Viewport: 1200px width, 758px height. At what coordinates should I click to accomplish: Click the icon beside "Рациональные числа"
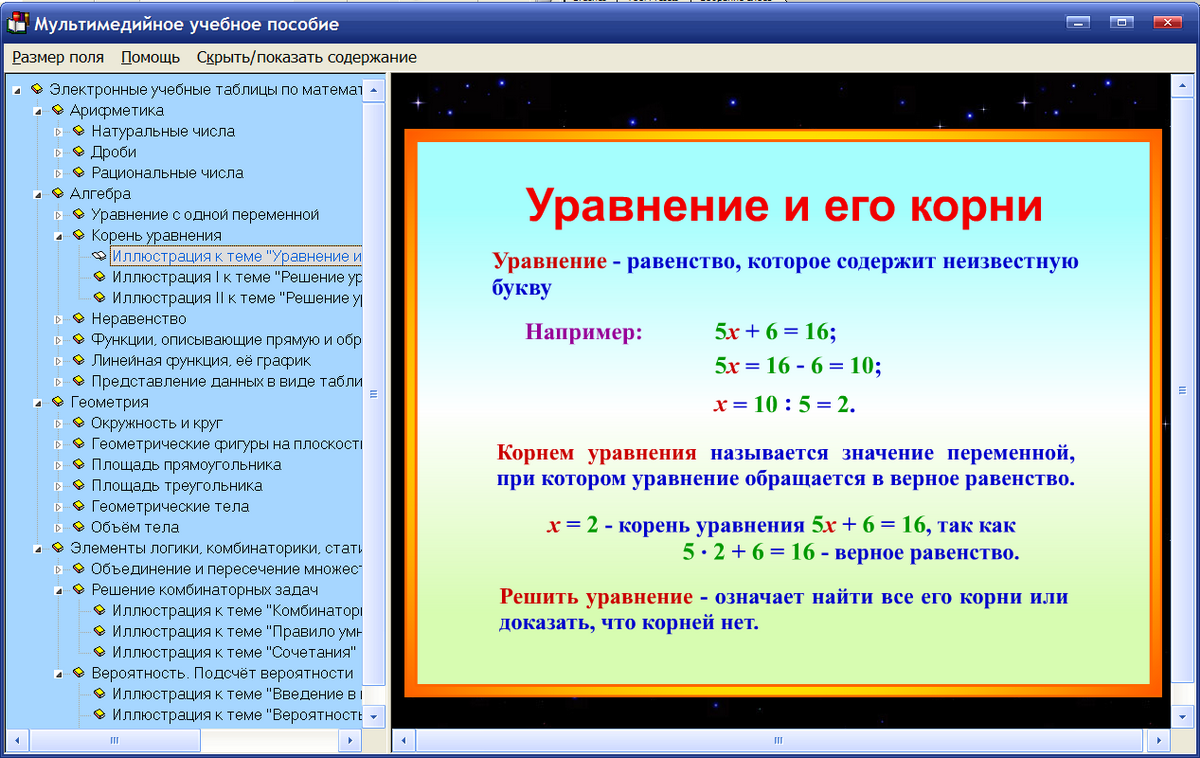(78, 173)
